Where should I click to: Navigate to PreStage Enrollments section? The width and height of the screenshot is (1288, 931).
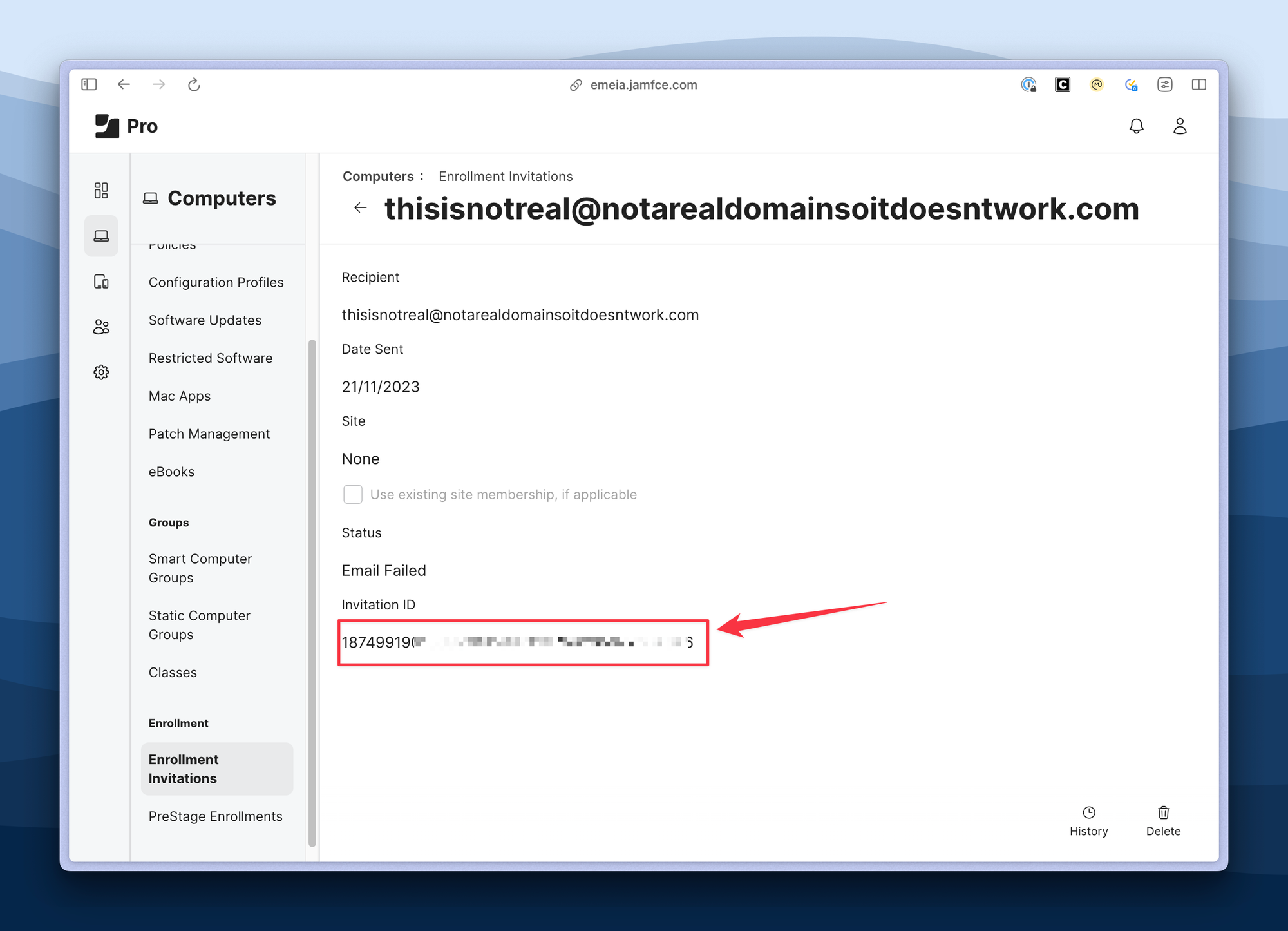click(x=216, y=816)
